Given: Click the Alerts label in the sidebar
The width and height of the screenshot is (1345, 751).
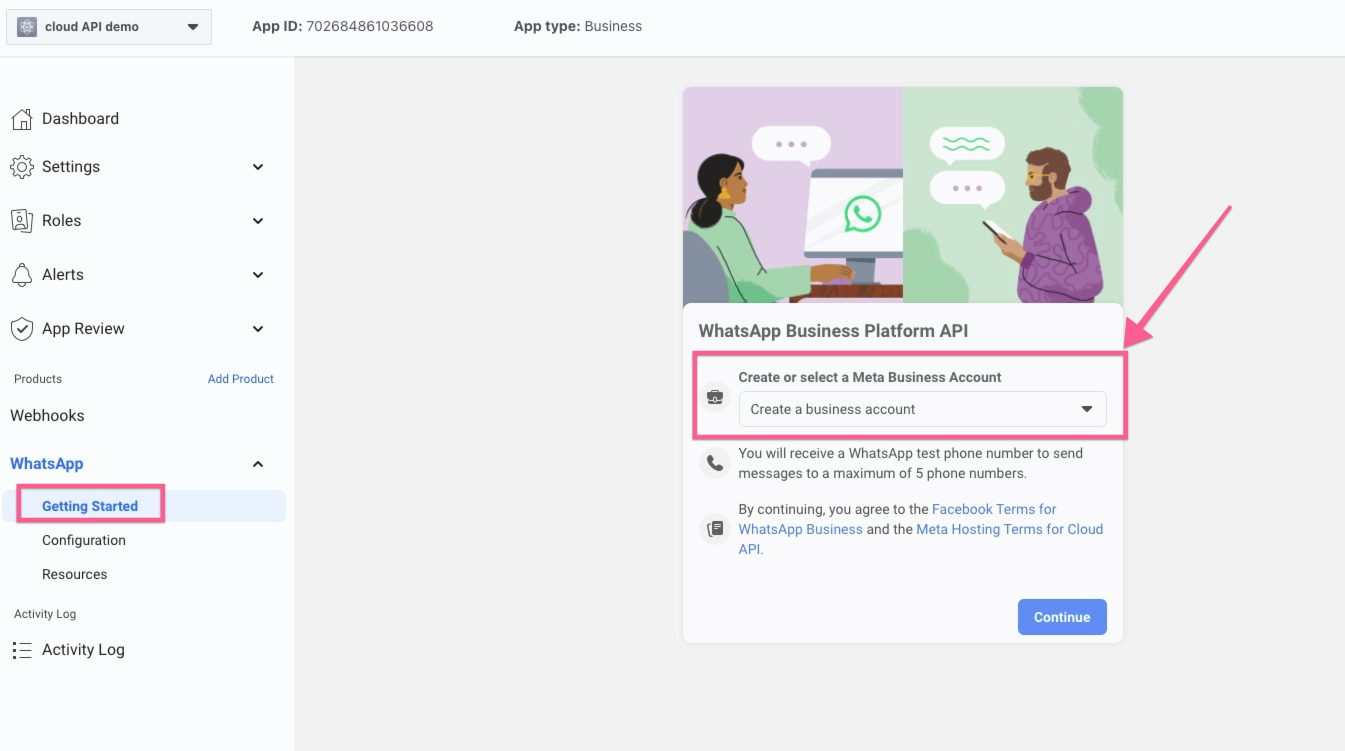Looking at the screenshot, I should [x=63, y=275].
